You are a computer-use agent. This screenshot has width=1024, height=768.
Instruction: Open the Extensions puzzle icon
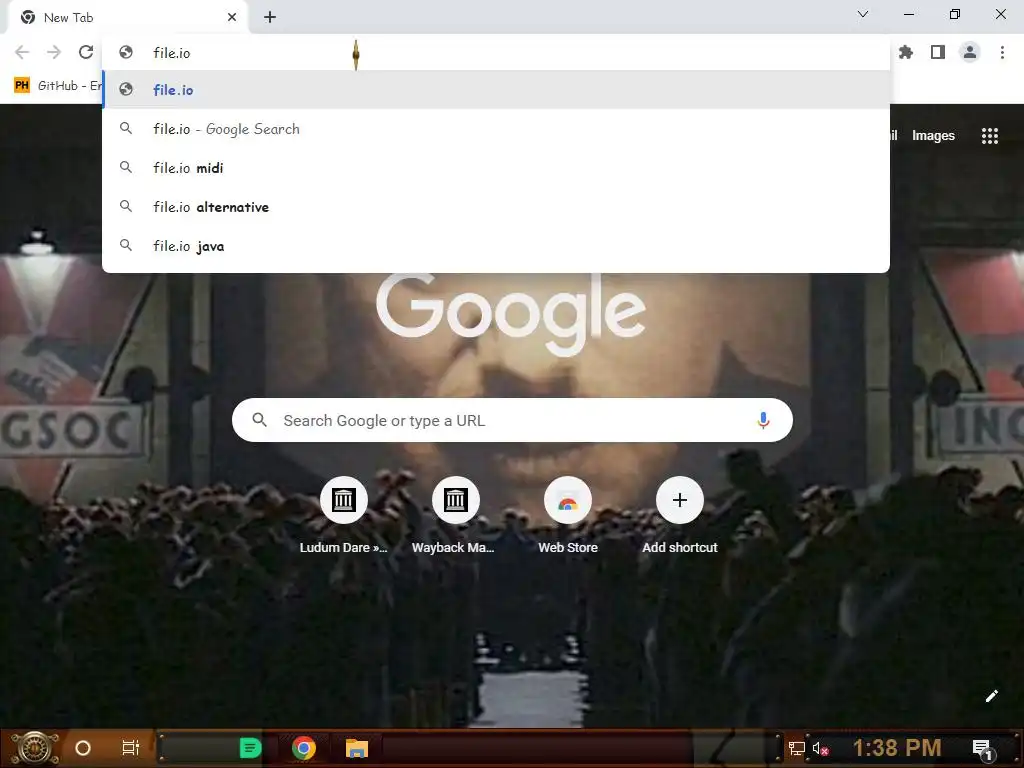pos(906,52)
